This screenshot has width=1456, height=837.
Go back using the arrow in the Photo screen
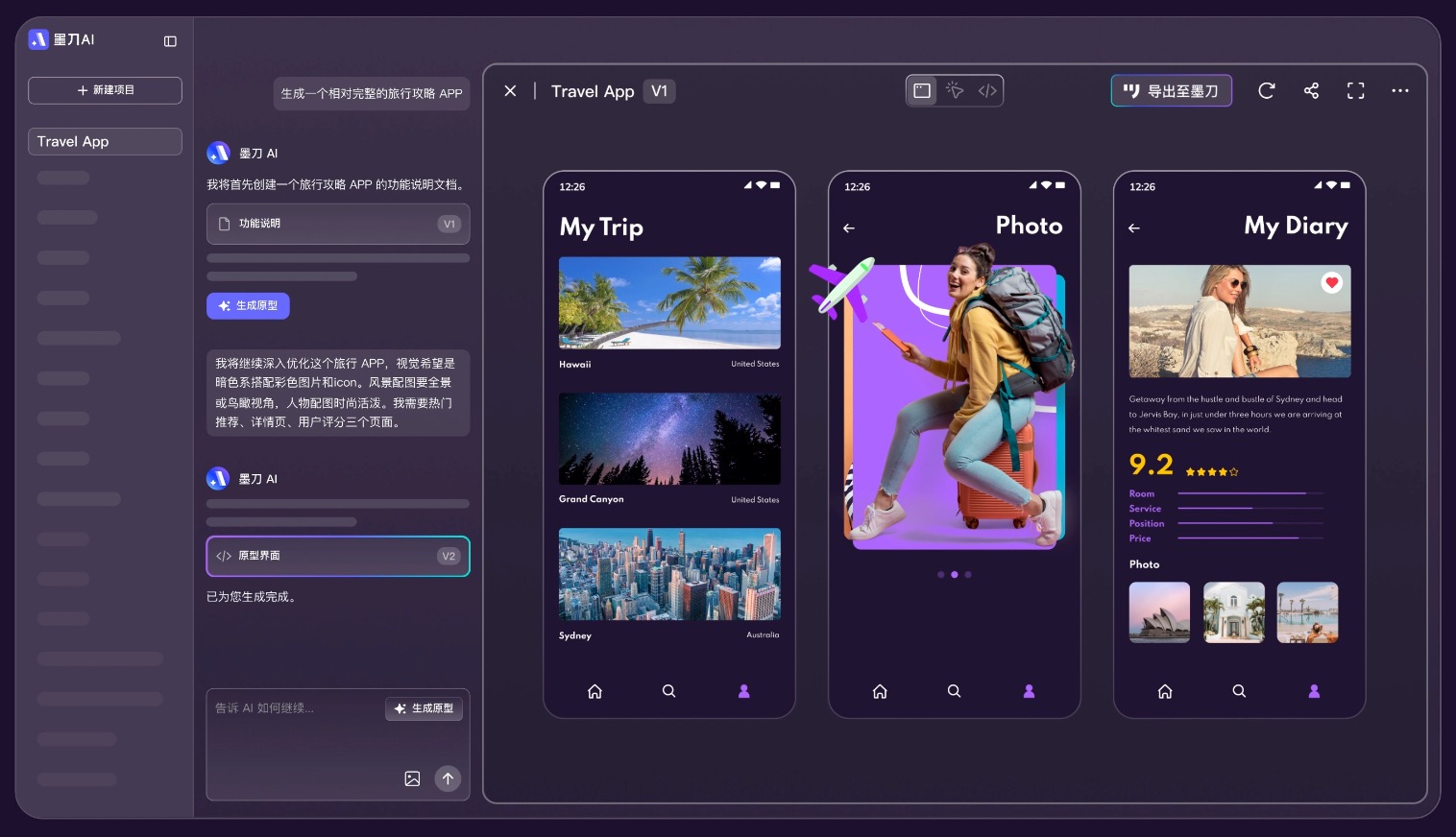pos(849,228)
